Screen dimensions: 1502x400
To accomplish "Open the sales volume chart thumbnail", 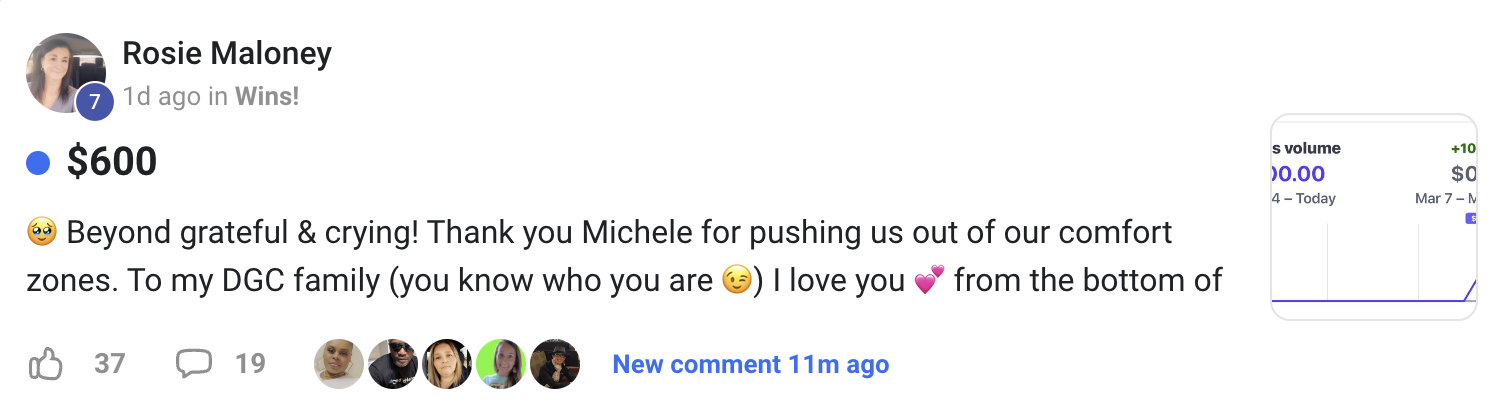I will (x=1373, y=217).
